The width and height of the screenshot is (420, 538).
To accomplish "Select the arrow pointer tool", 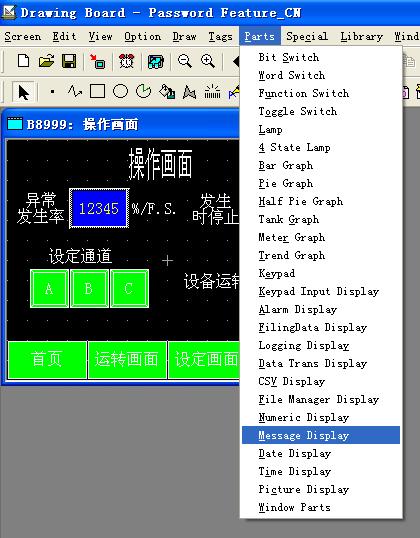I will pyautogui.click(x=23, y=92).
